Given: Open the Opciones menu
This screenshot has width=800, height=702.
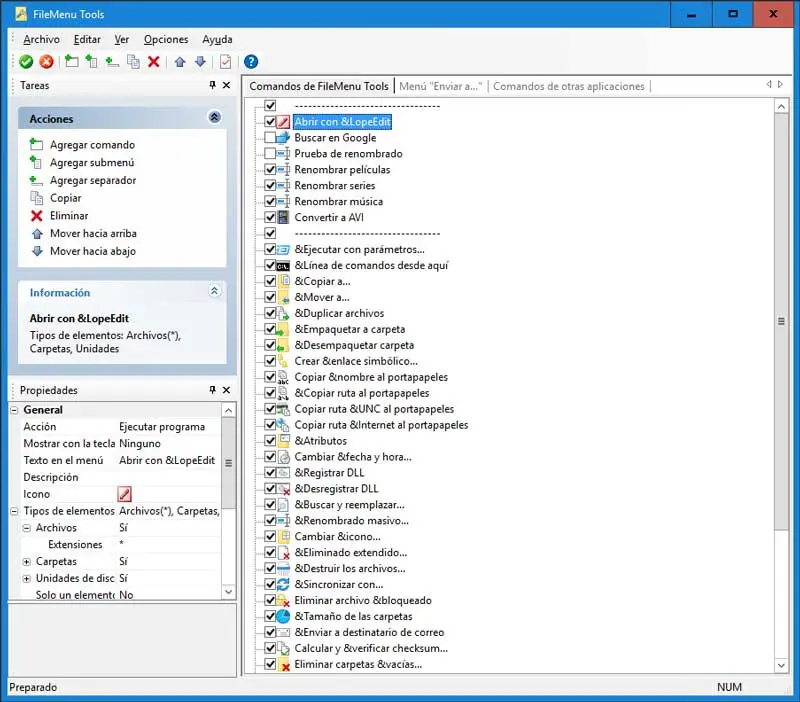Looking at the screenshot, I should point(166,39).
